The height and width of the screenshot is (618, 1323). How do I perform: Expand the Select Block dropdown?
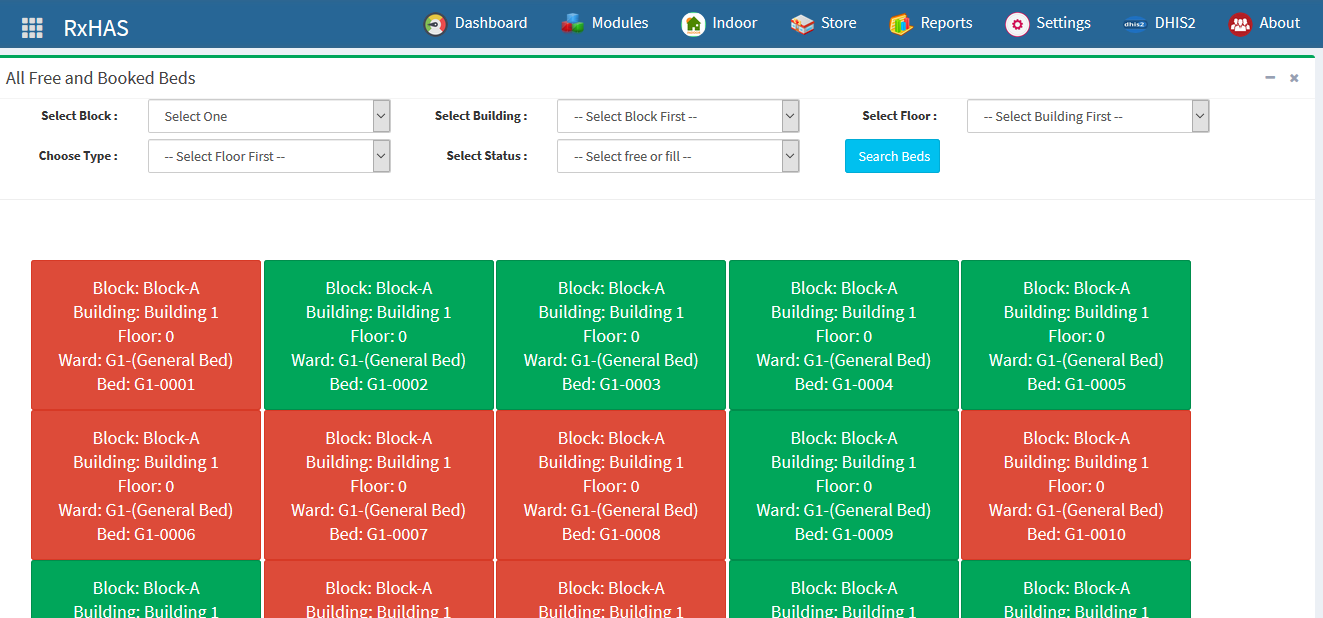click(269, 116)
